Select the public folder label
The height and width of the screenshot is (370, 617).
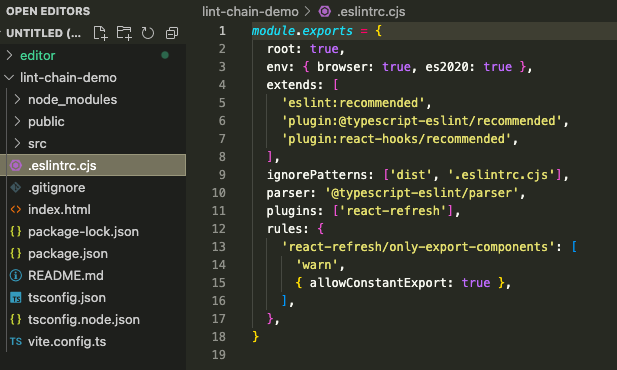(x=46, y=121)
